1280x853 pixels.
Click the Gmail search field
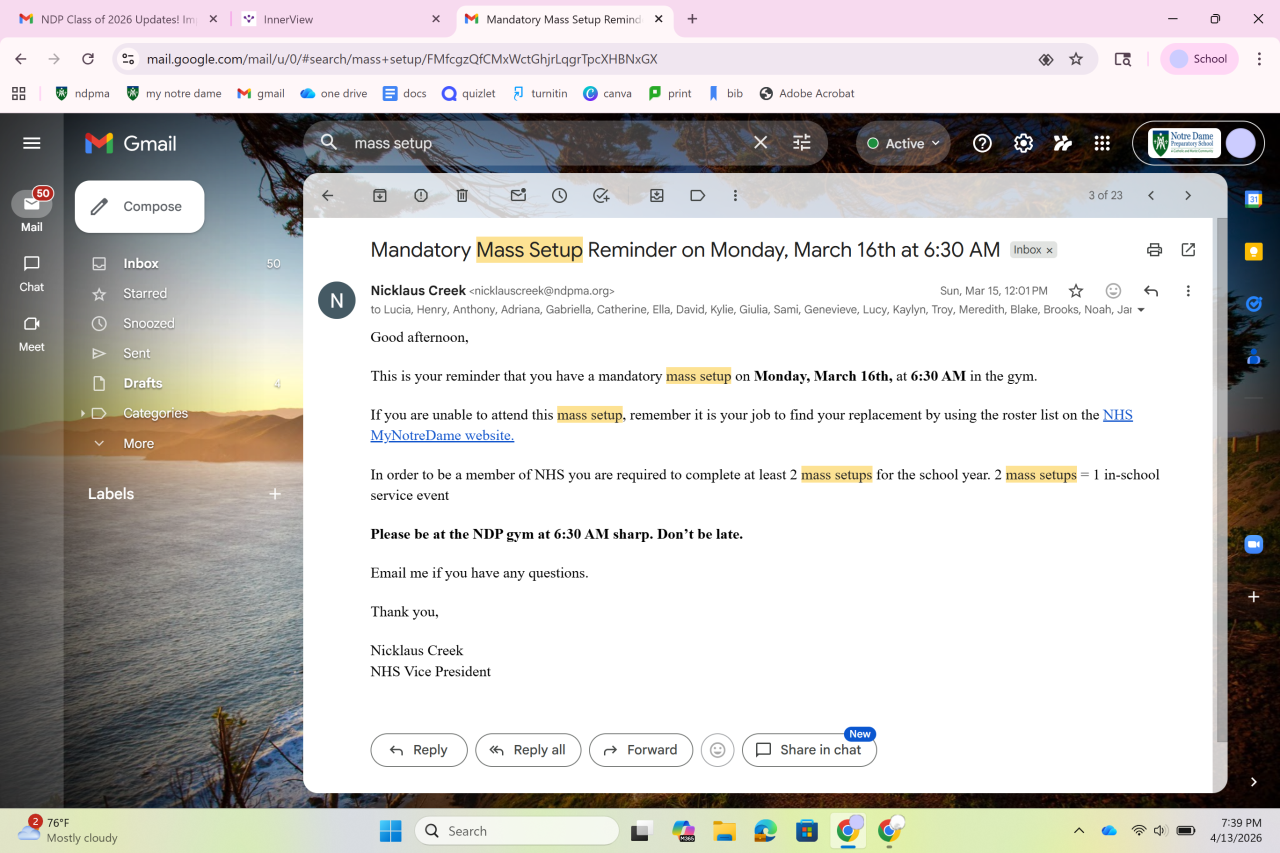tap(550, 143)
